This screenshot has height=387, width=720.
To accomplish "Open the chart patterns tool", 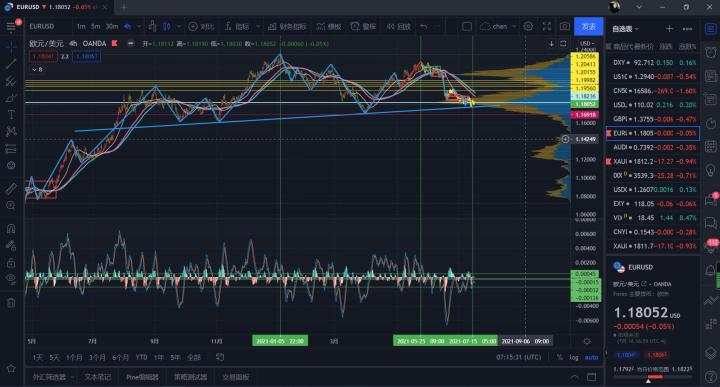I will (x=11, y=131).
